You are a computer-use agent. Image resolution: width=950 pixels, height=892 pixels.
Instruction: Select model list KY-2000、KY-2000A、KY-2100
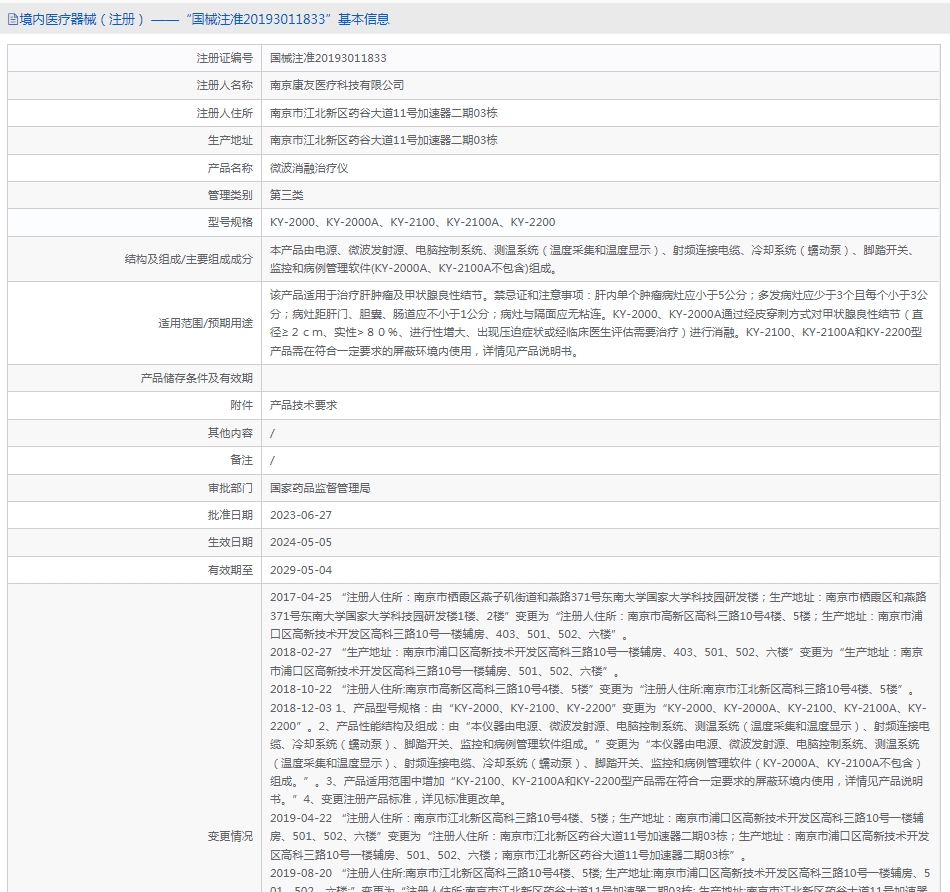(x=413, y=222)
